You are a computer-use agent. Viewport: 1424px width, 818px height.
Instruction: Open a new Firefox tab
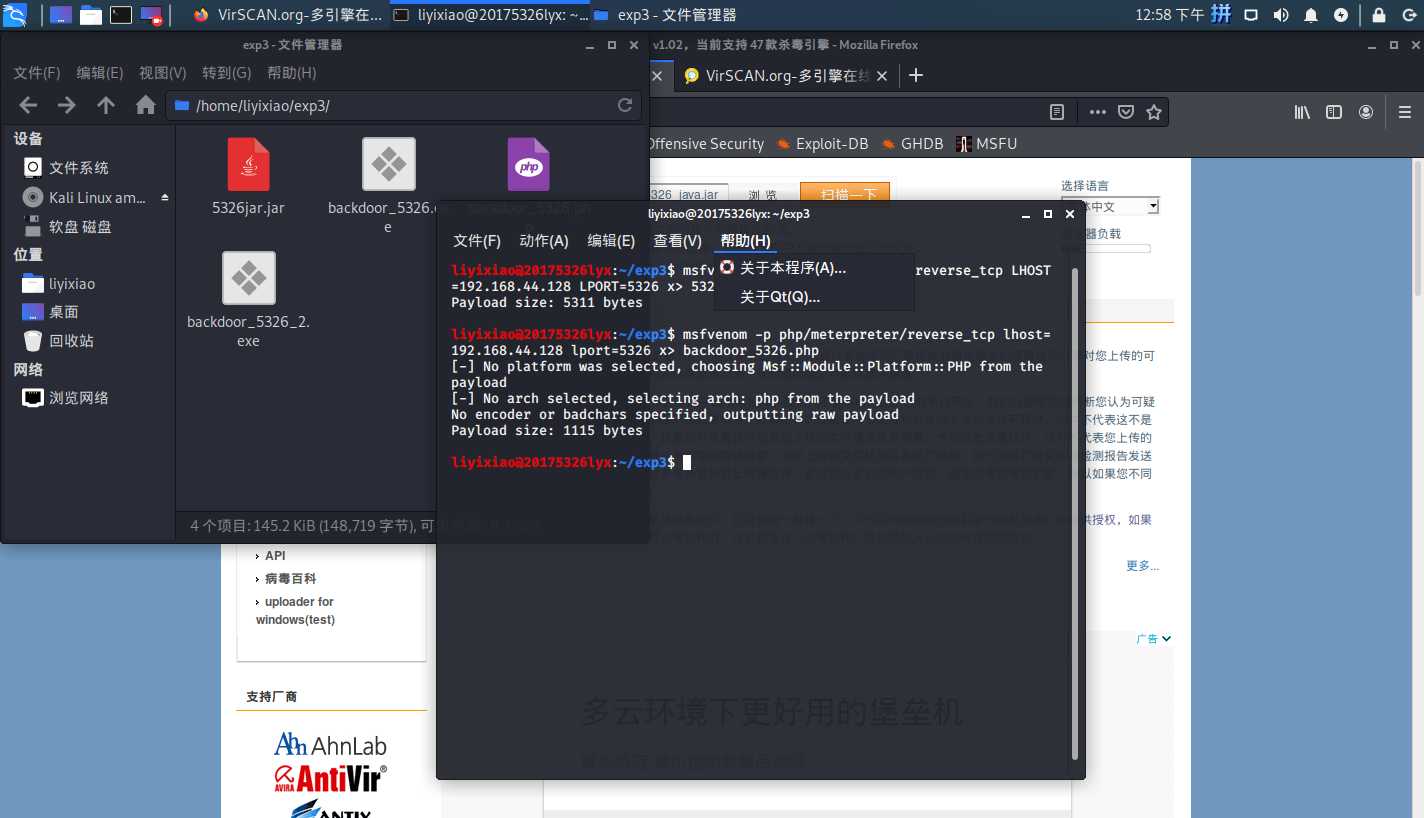coord(915,75)
